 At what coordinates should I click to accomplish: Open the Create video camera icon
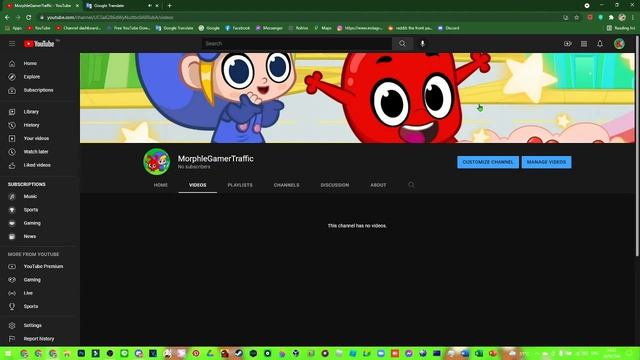tap(568, 44)
